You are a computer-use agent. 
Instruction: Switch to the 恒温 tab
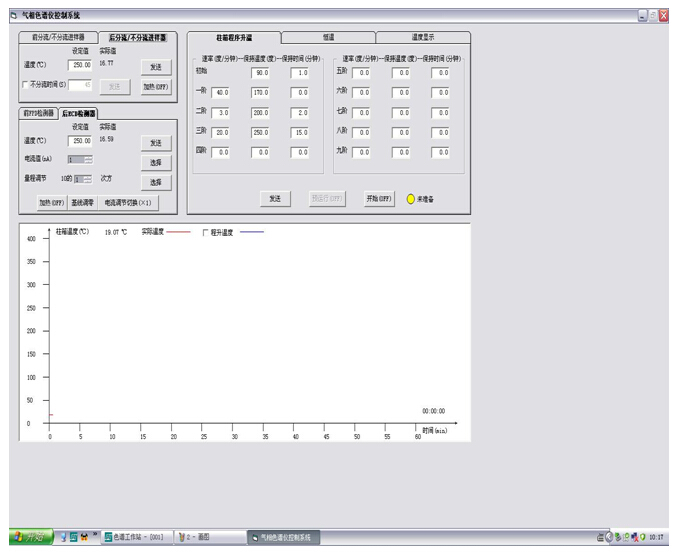[x=328, y=37]
